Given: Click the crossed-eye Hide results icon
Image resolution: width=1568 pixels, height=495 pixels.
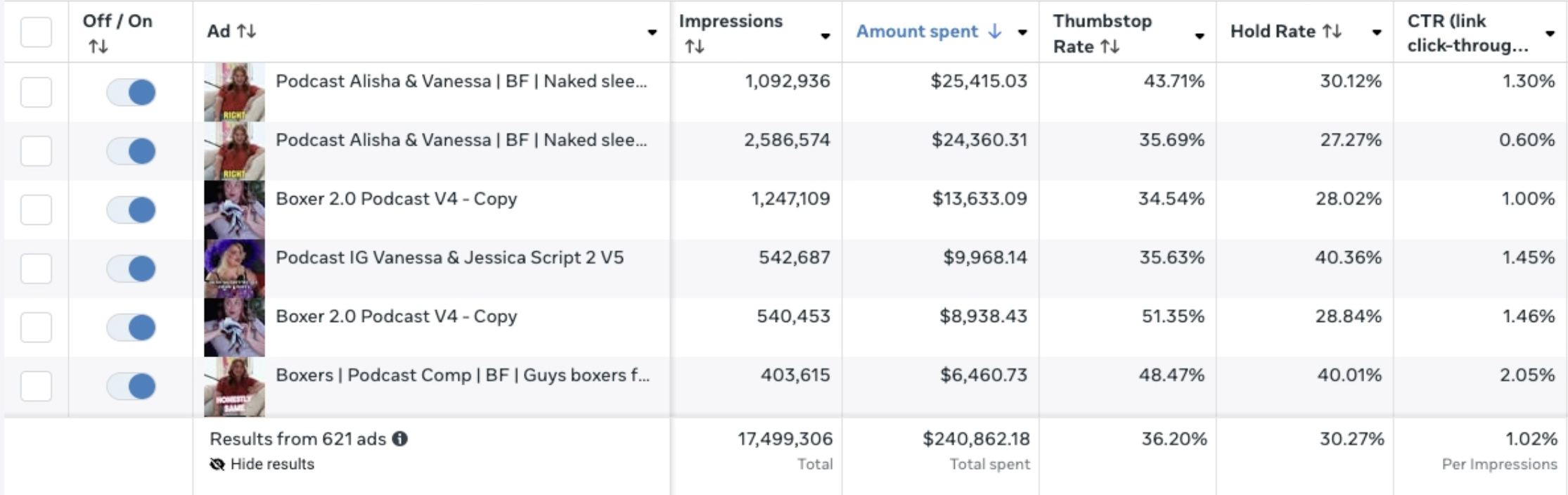Looking at the screenshot, I should pos(217,464).
